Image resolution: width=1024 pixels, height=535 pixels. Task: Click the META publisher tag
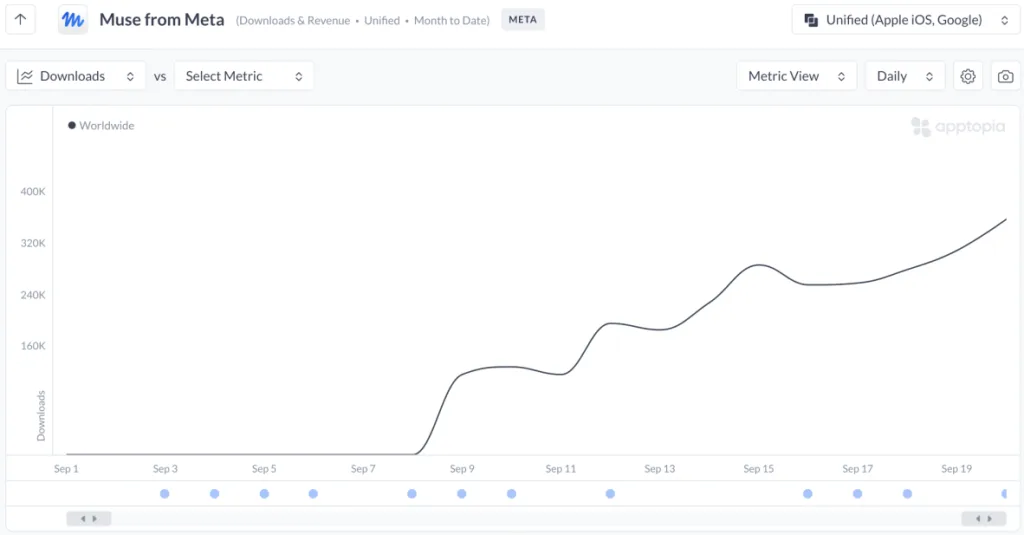pyautogui.click(x=522, y=20)
